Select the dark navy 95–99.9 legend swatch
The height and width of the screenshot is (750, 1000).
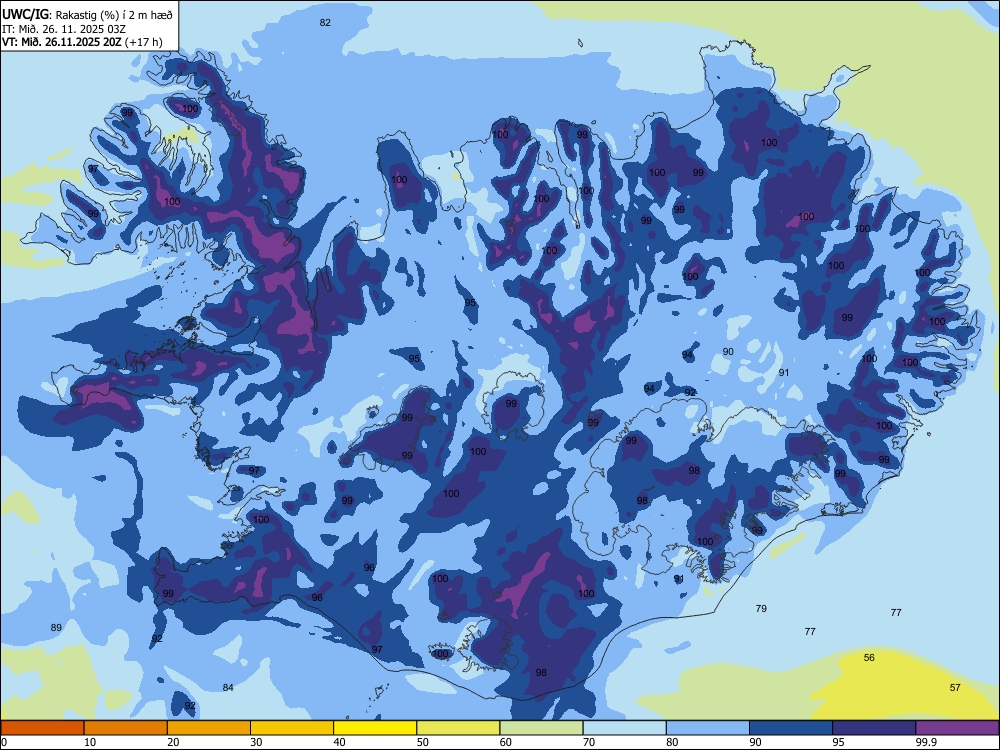874,728
